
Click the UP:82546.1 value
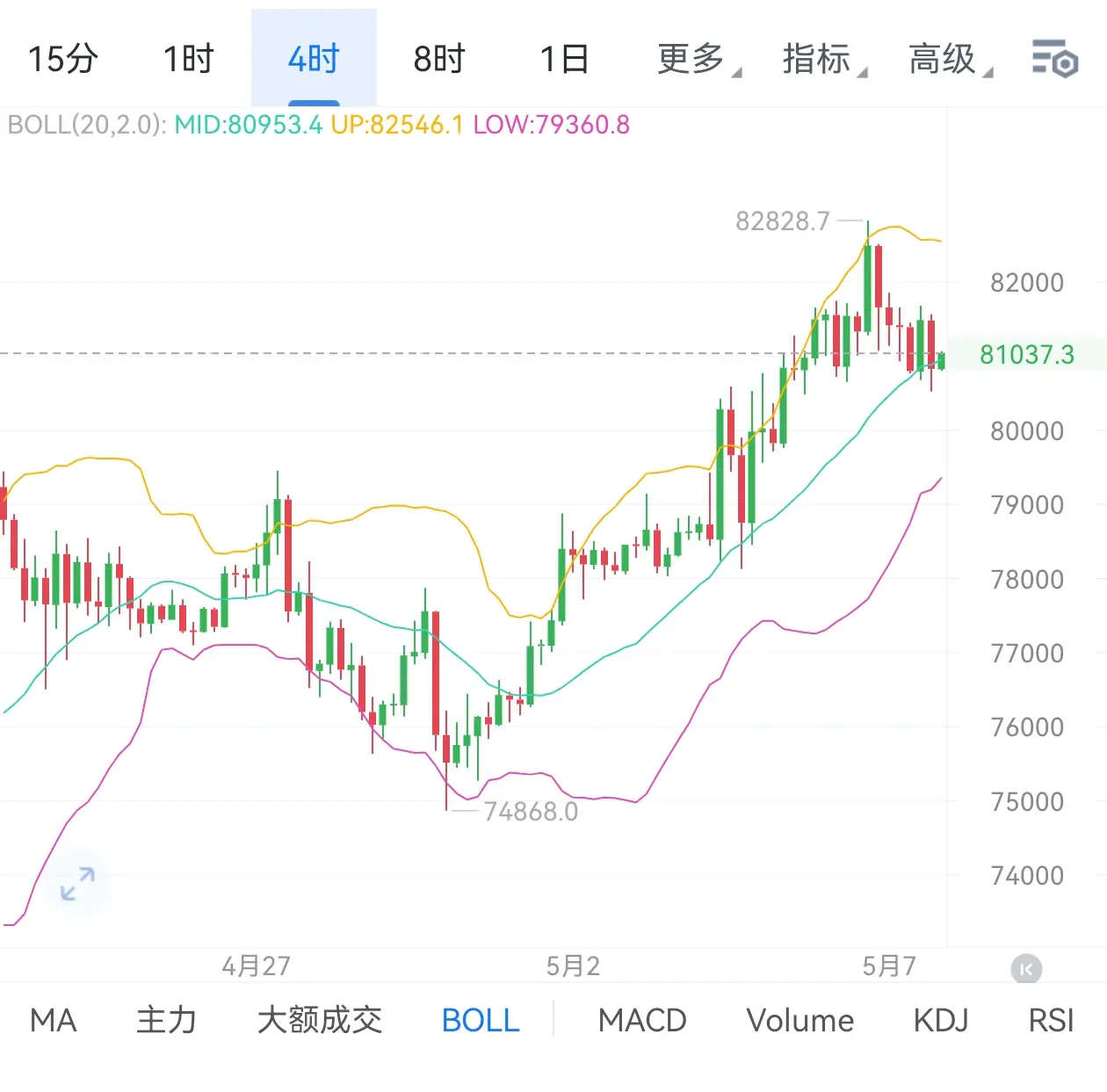pos(397,125)
